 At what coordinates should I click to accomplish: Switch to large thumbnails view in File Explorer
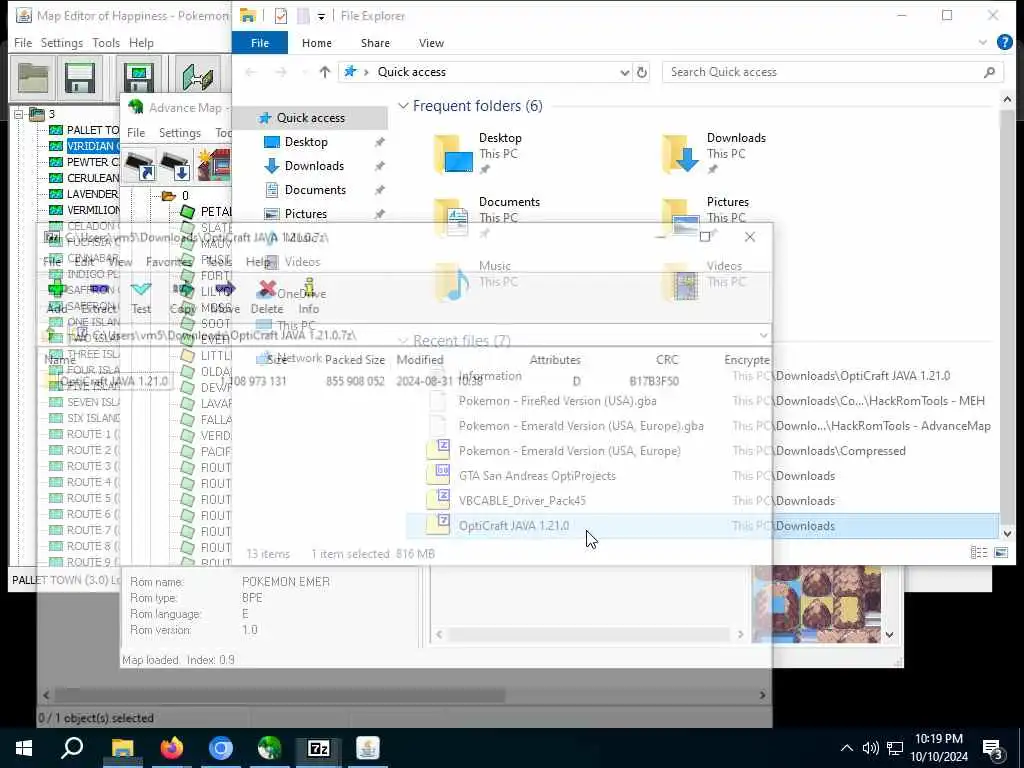pos(1001,553)
